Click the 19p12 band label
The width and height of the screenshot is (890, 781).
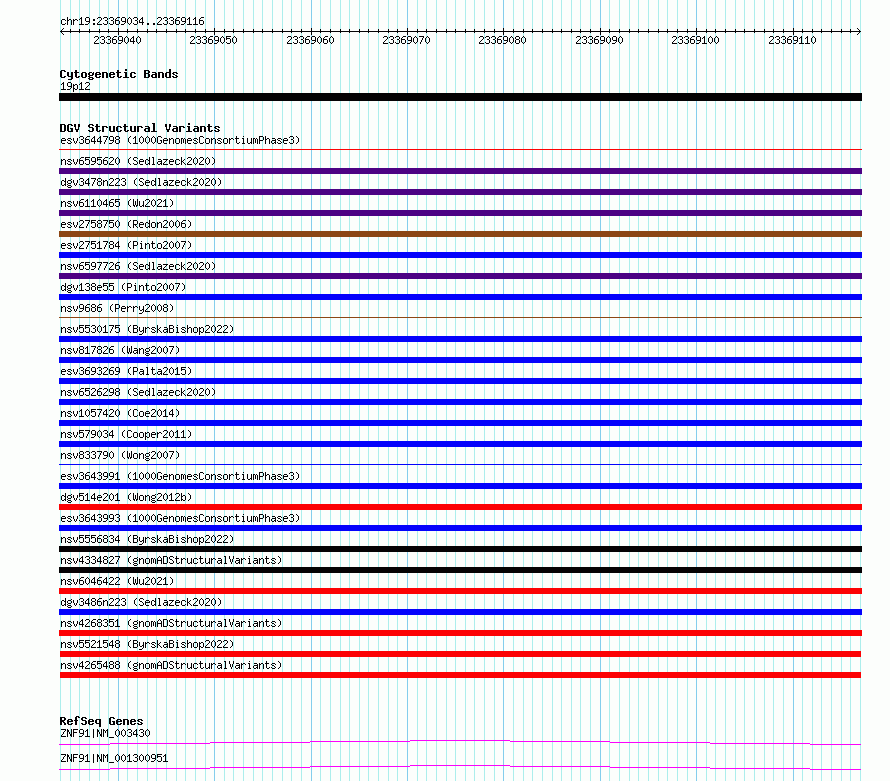pos(75,86)
